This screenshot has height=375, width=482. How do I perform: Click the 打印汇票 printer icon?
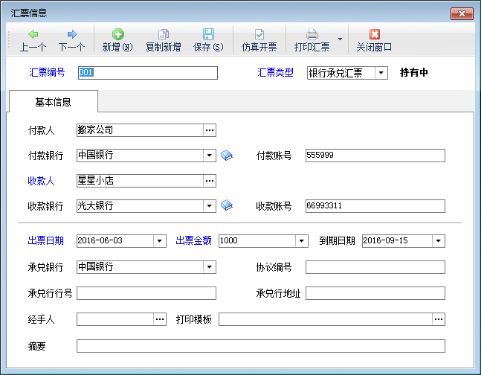312,34
